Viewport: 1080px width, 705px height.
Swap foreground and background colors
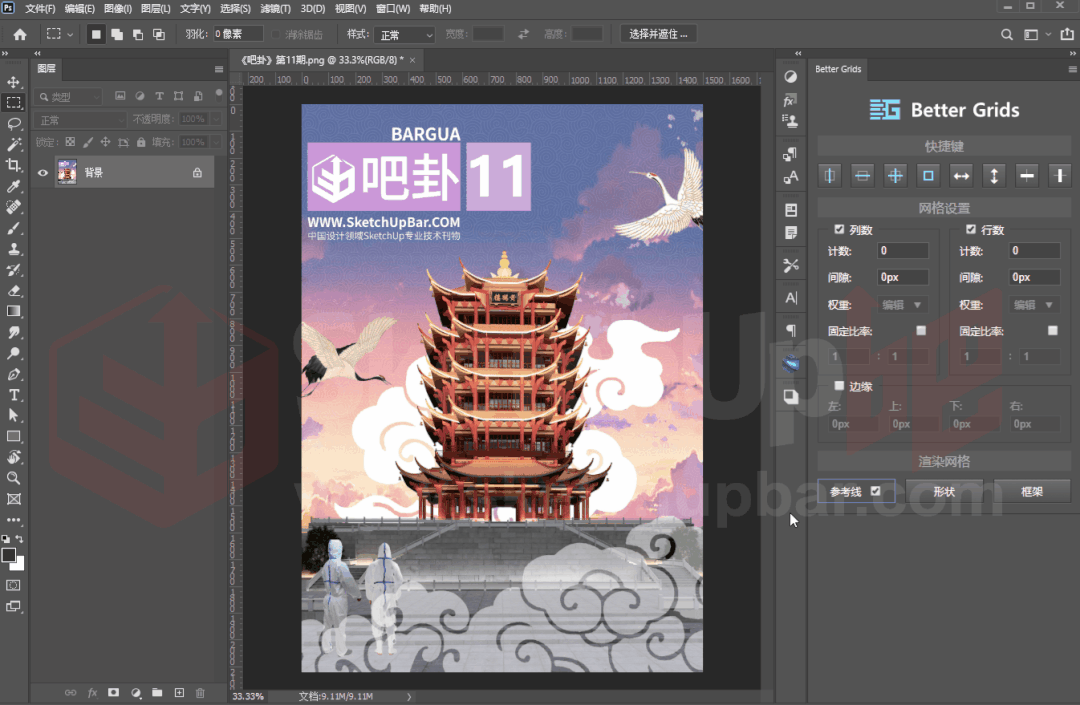pyautogui.click(x=19, y=539)
